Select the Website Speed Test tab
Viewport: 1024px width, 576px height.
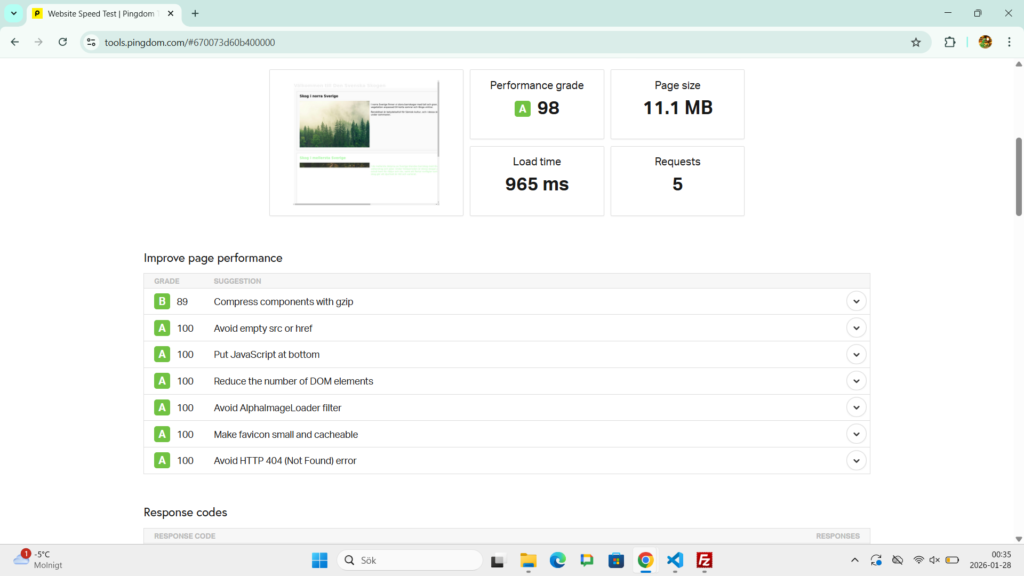[x=100, y=13]
